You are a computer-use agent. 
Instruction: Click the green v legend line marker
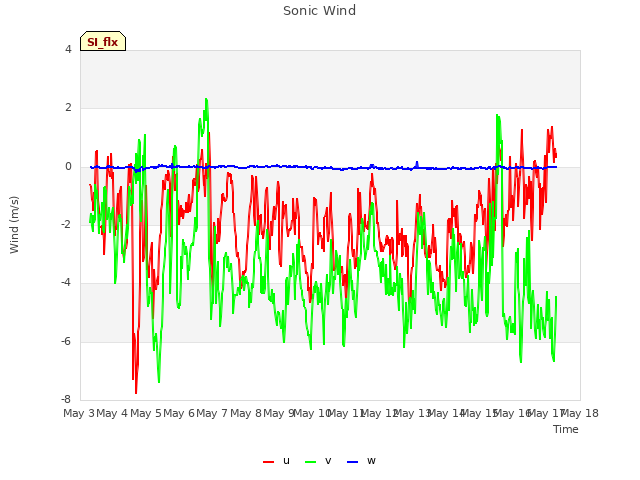311,462
